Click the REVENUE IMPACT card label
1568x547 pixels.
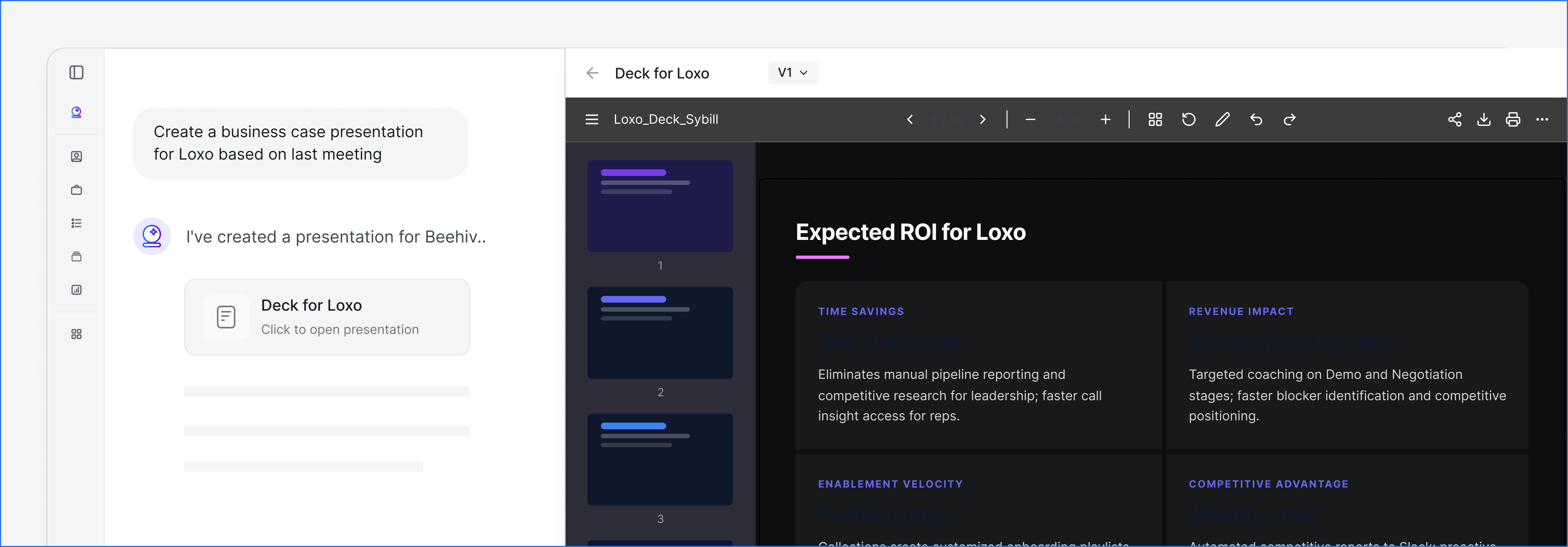[x=1241, y=311]
